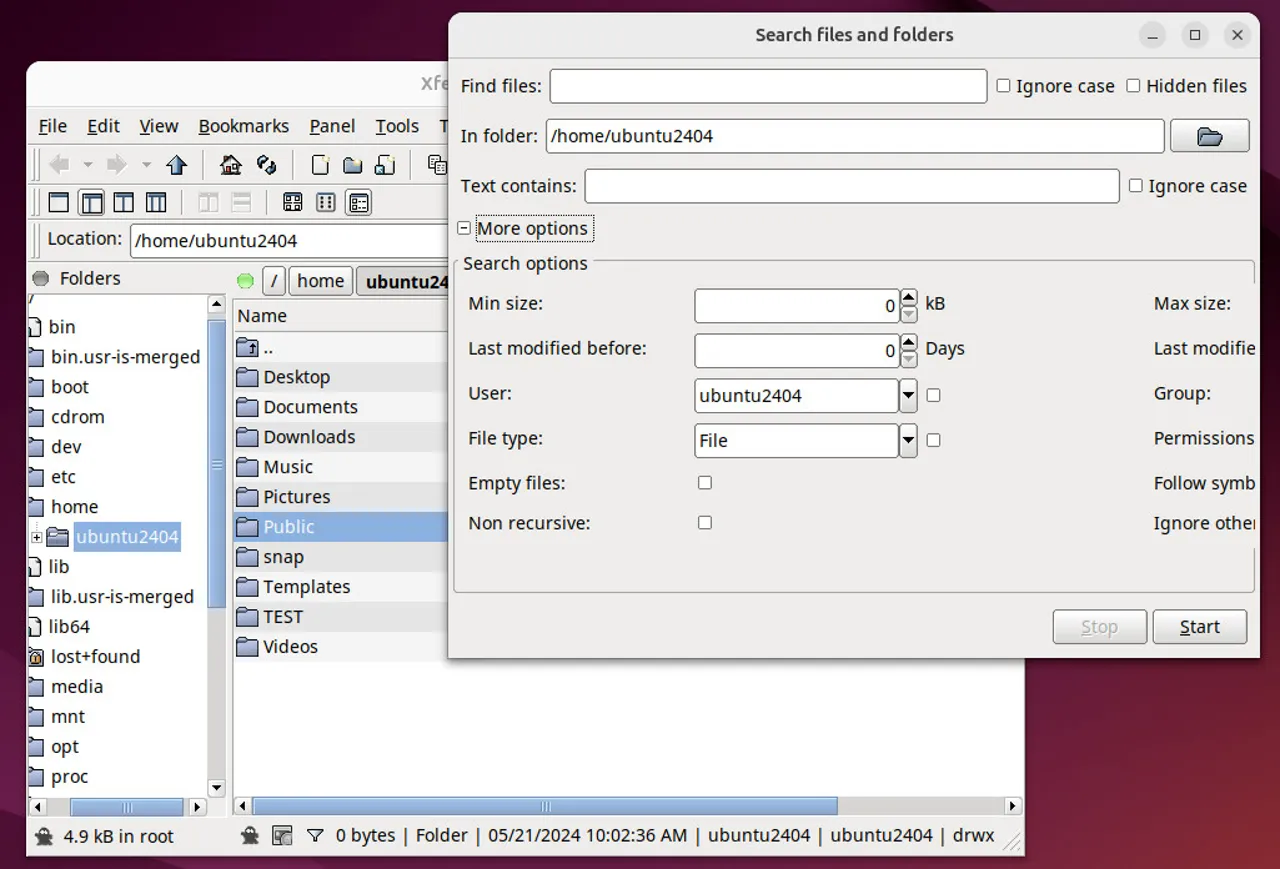Collapse the More options section
The height and width of the screenshot is (869, 1280).
pos(464,229)
